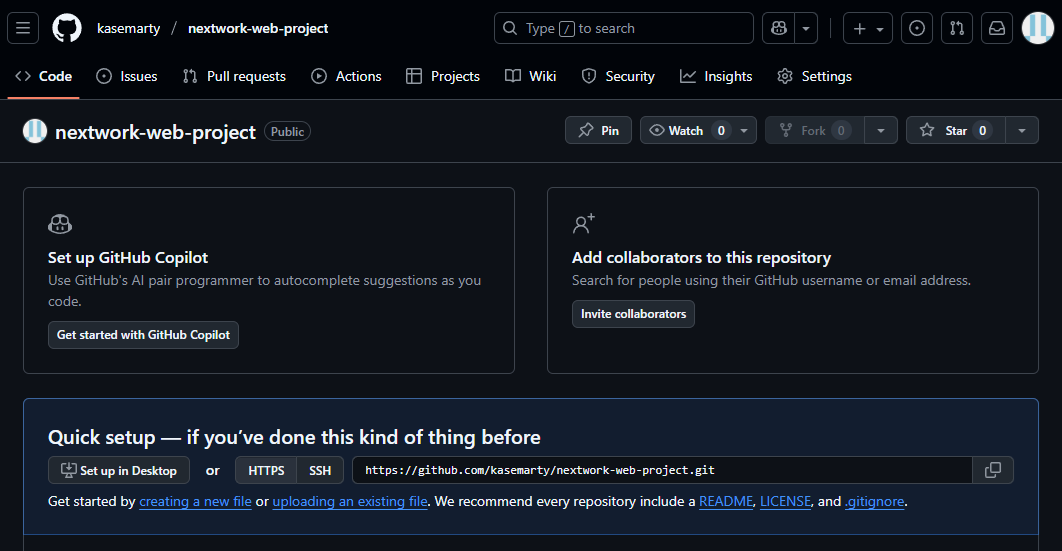This screenshot has width=1062, height=551.
Task: Open the user profile avatar menu
Action: 1038,28
